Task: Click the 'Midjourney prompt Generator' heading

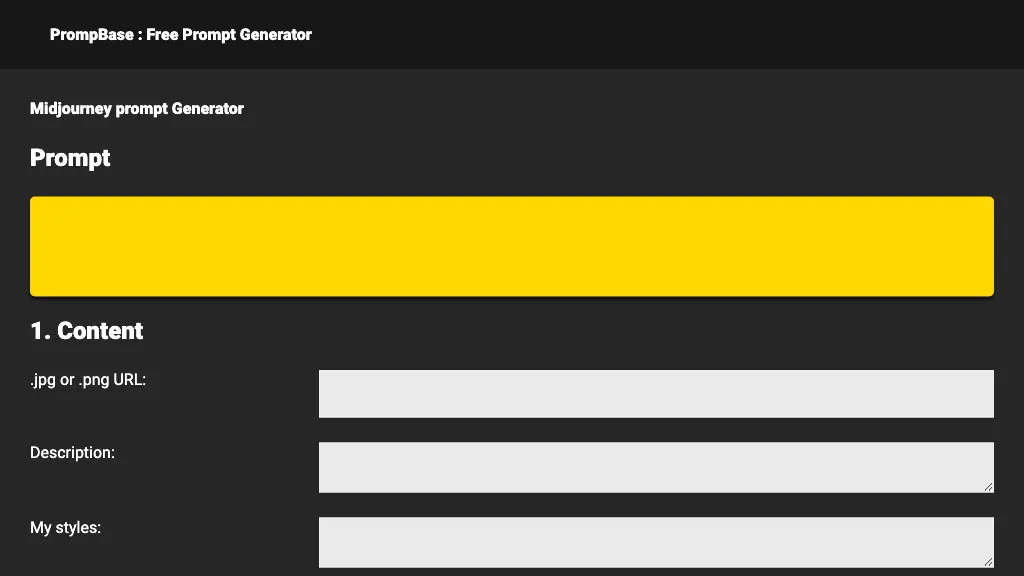Action: (137, 109)
